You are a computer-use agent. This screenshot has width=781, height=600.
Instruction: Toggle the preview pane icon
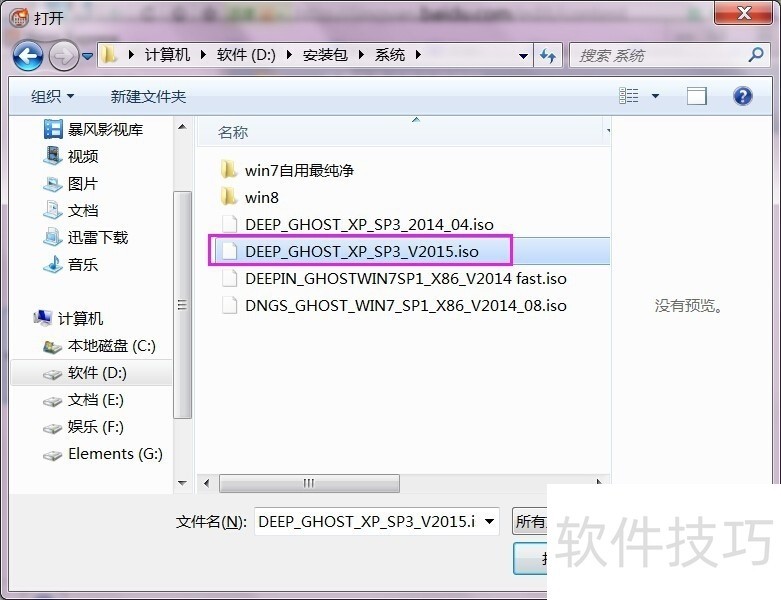click(696, 96)
